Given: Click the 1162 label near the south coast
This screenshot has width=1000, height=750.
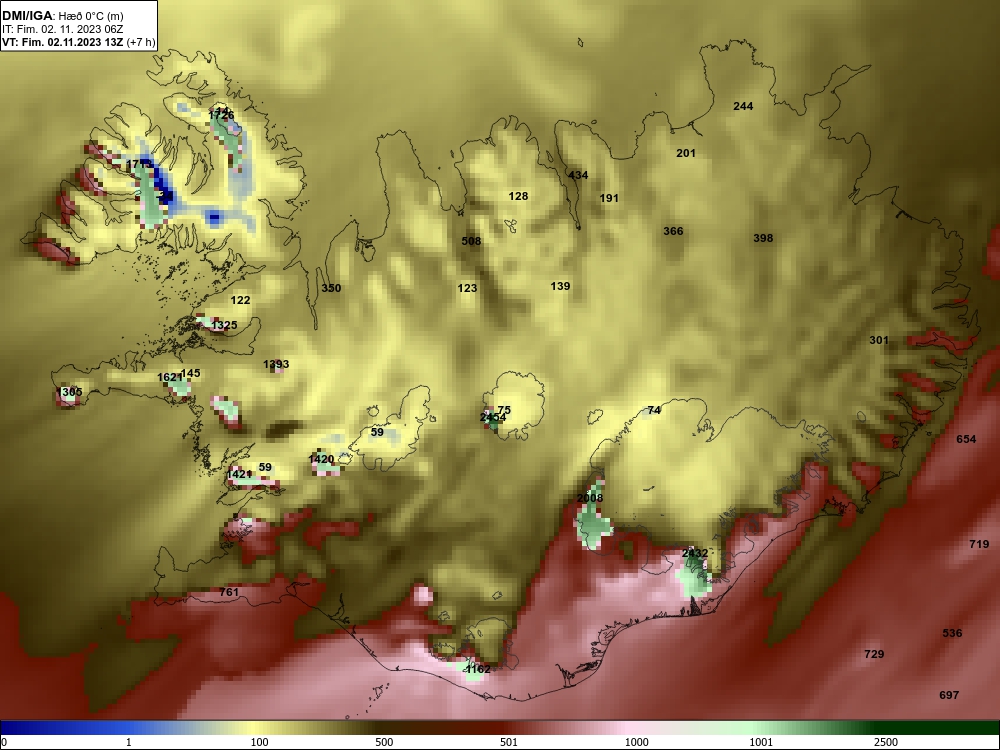Looking at the screenshot, I should coord(478,670).
